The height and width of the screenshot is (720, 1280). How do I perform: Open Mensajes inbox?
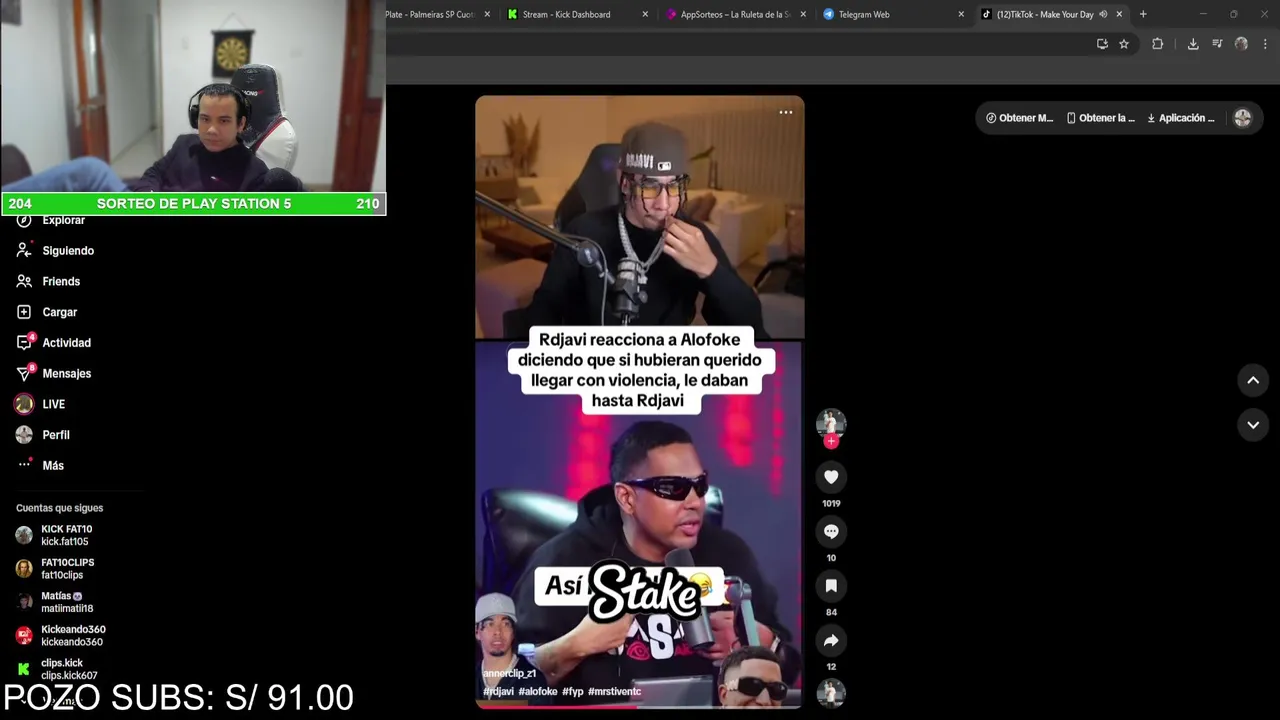coord(66,374)
